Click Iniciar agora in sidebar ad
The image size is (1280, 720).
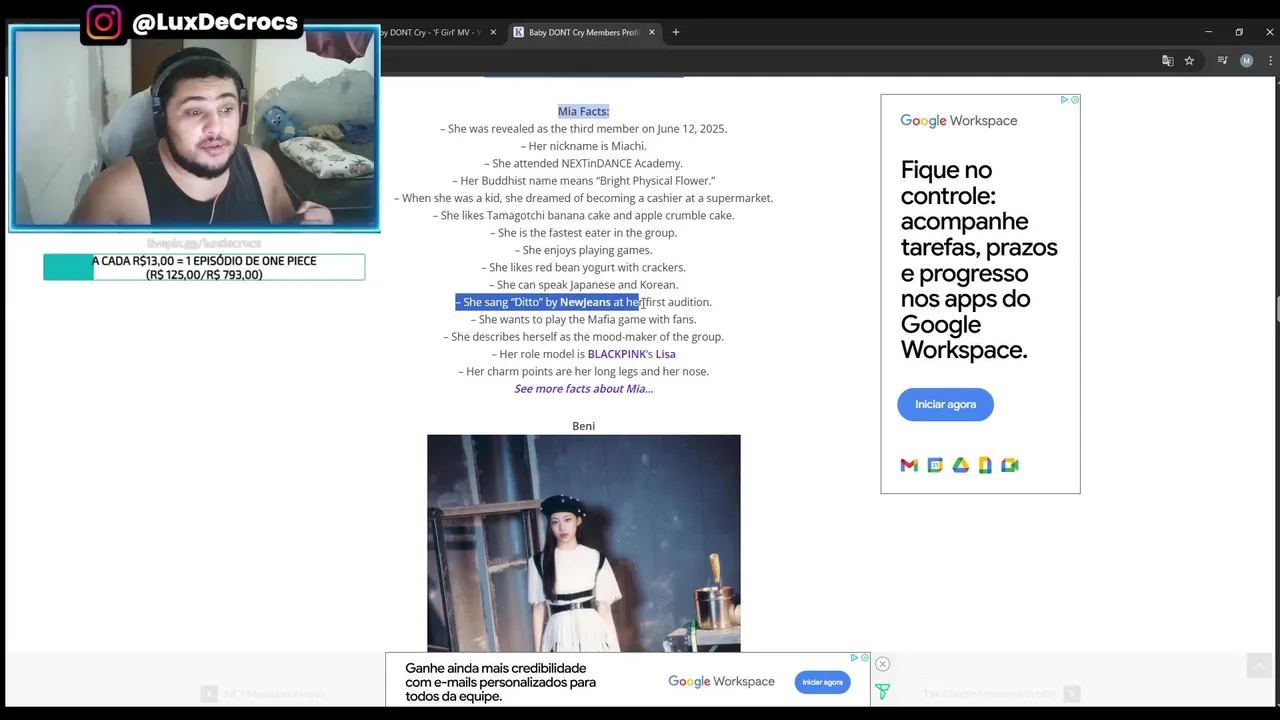[x=945, y=404]
